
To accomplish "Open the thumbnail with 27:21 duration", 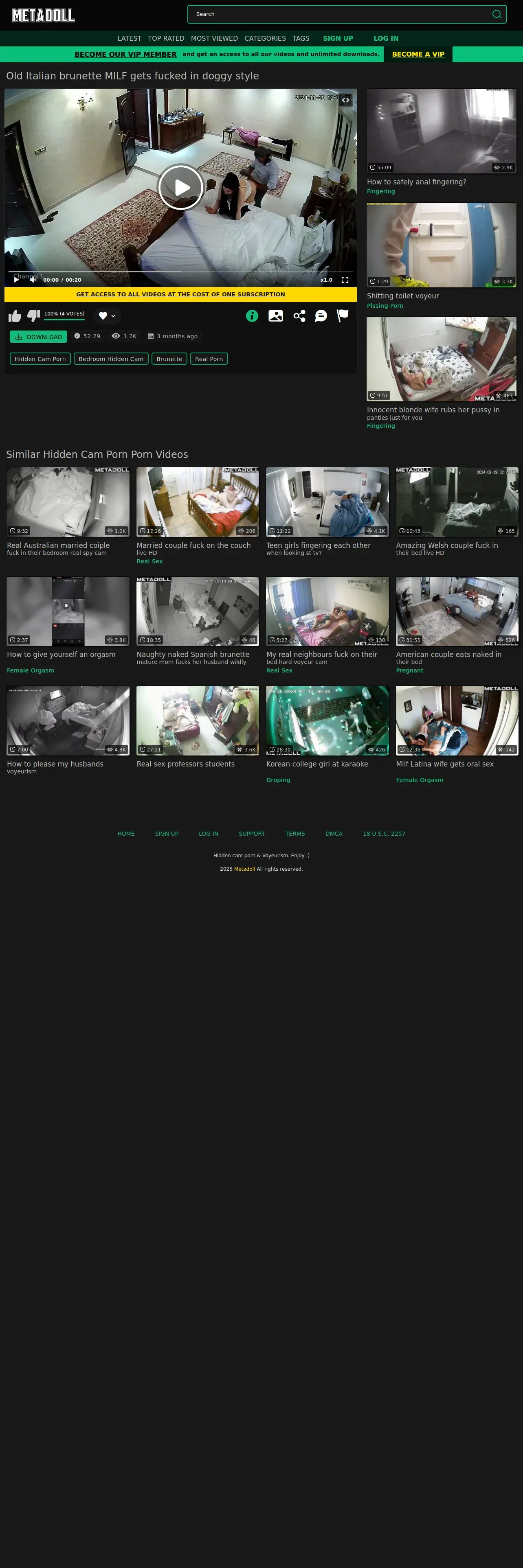I will pyautogui.click(x=198, y=720).
